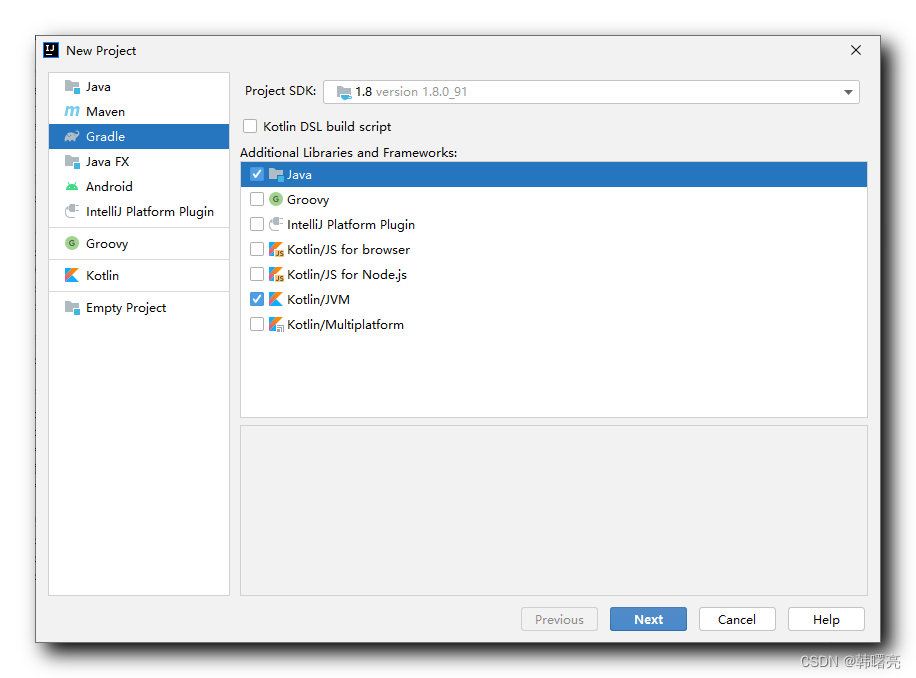The height and width of the screenshot is (678, 916).
Task: Click the Kotlin logo in the project type list
Action: click(x=72, y=275)
